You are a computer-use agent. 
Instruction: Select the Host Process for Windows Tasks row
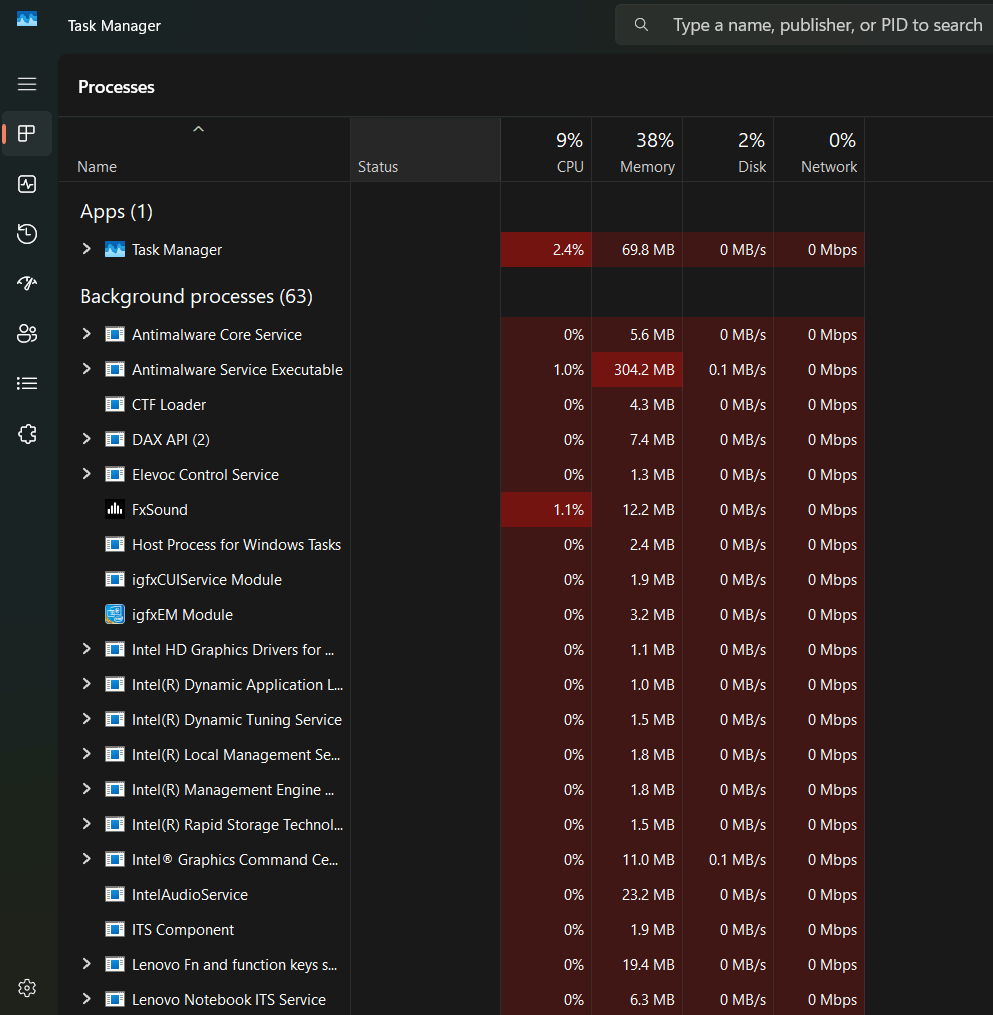(x=462, y=544)
